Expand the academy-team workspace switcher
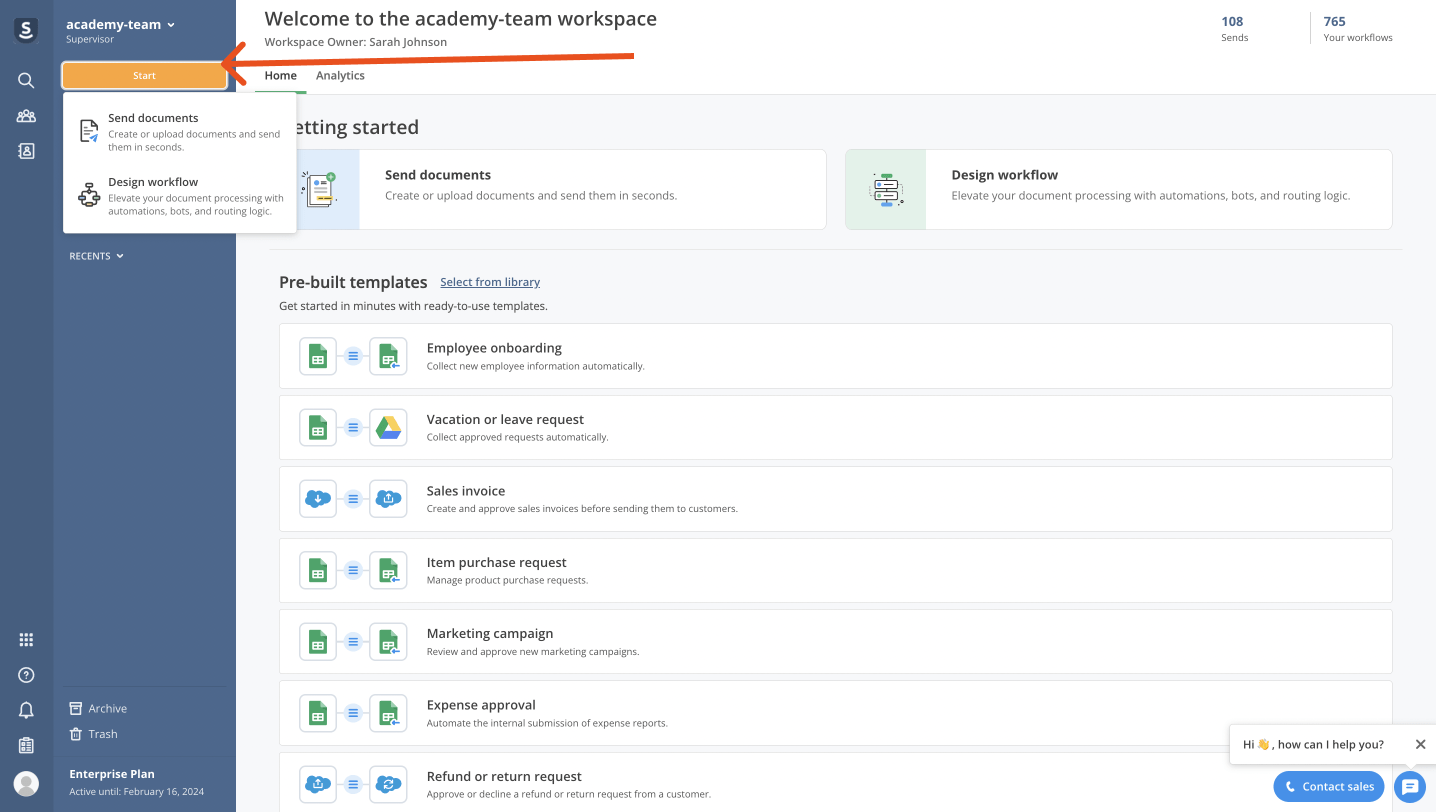The width and height of the screenshot is (1436, 812). point(120,22)
